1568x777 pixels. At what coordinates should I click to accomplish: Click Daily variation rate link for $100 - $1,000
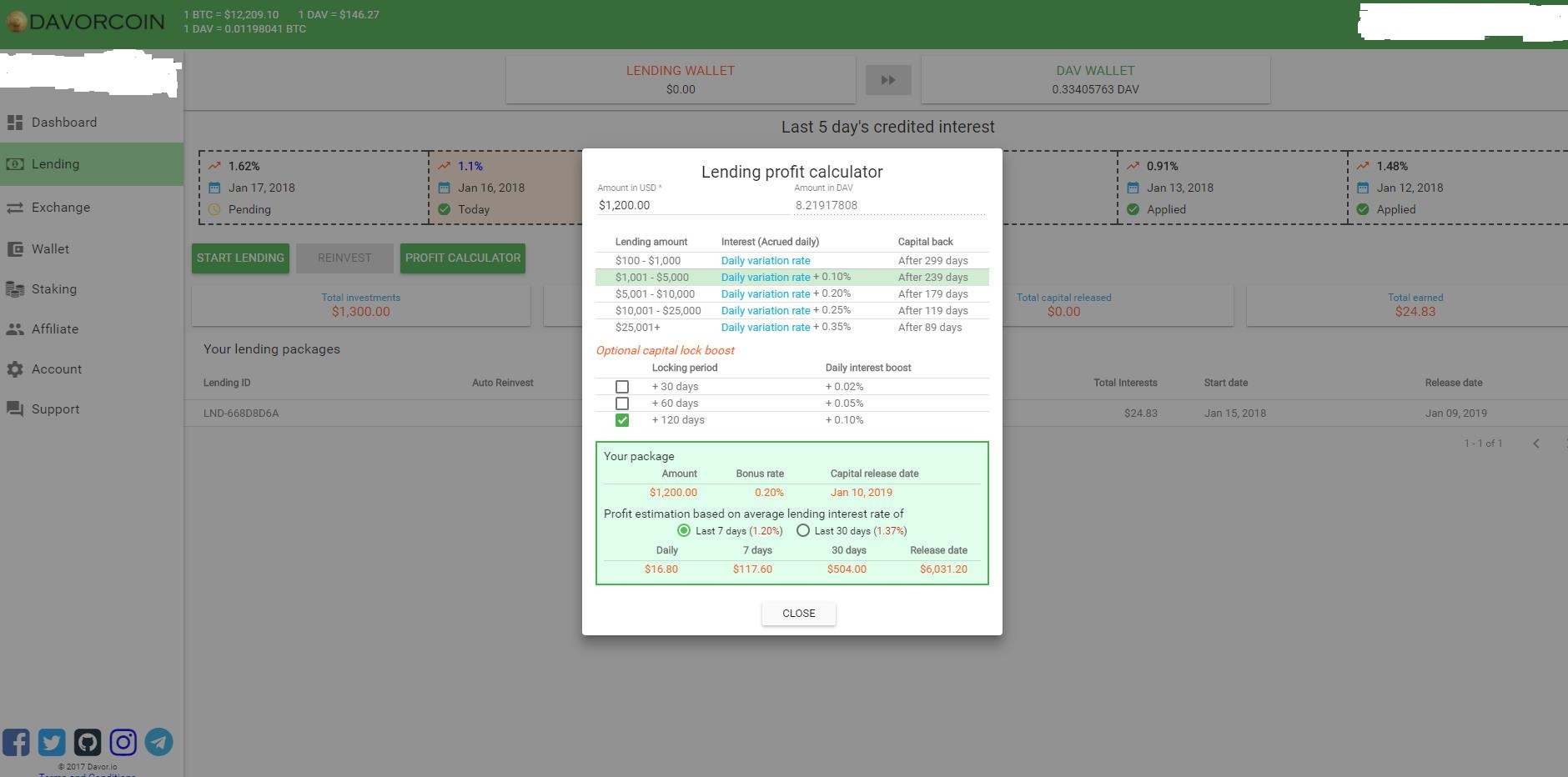click(x=766, y=261)
